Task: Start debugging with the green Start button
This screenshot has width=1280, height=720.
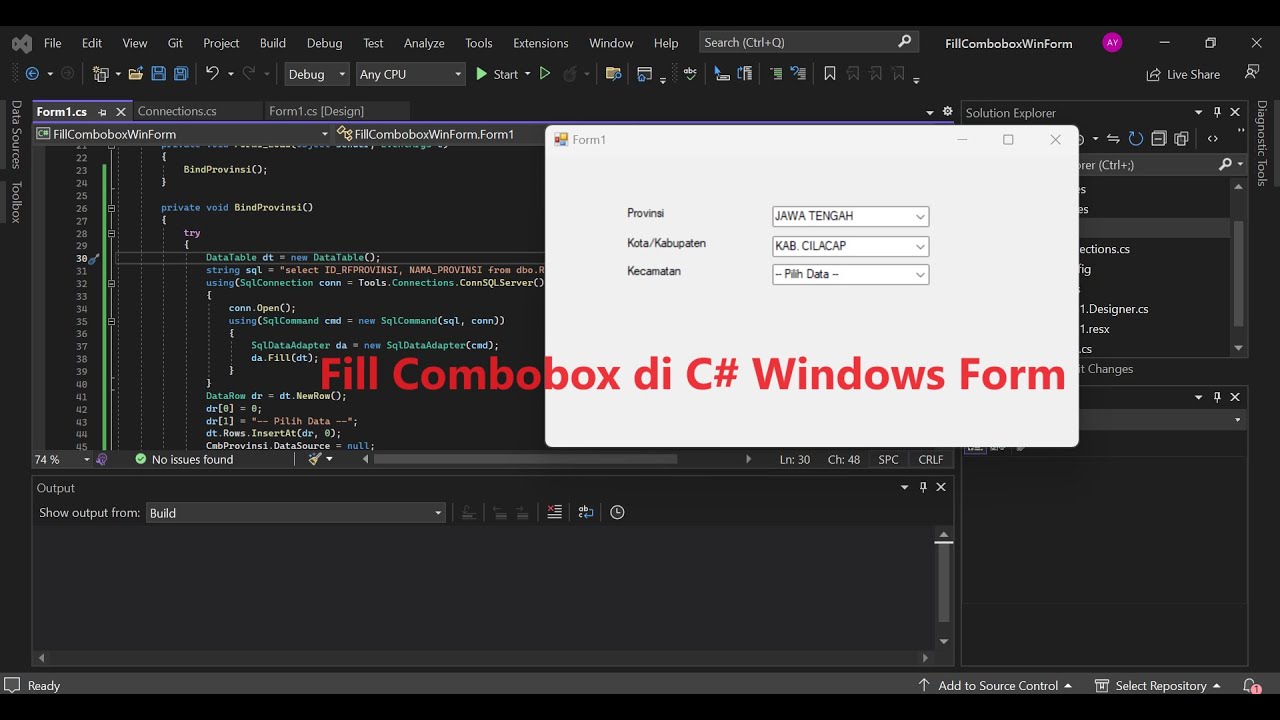Action: pos(497,74)
